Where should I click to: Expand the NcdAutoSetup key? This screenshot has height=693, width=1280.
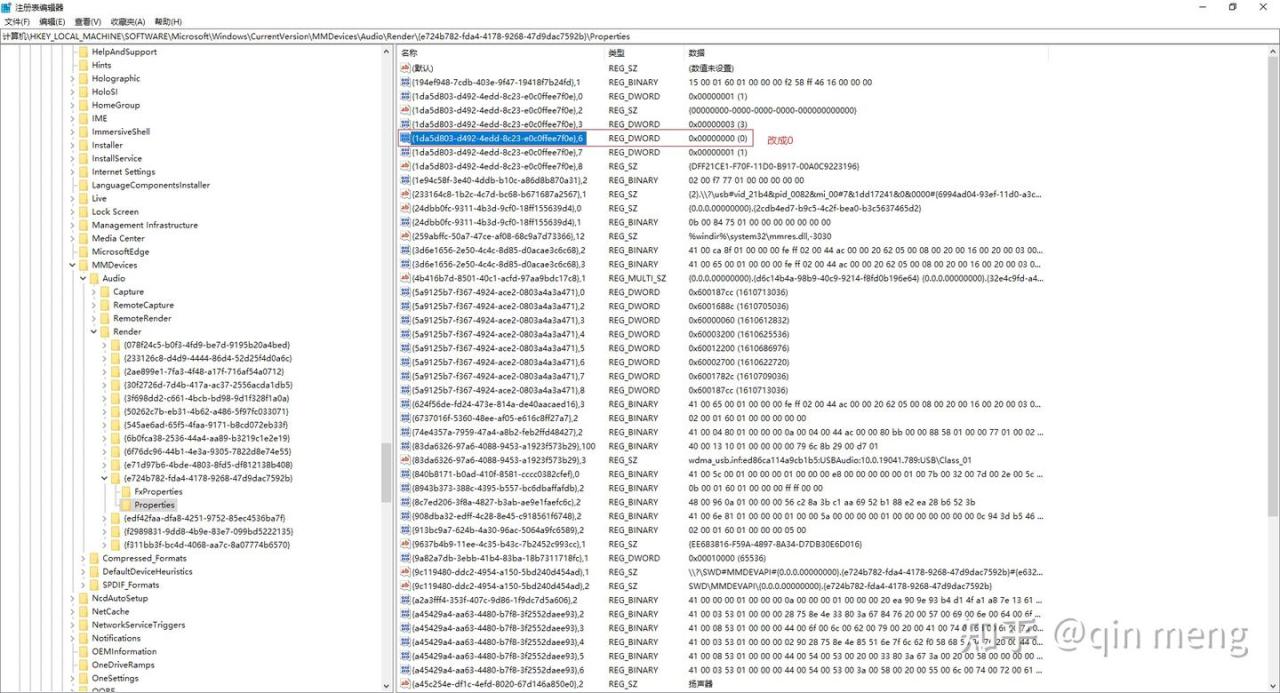73,598
